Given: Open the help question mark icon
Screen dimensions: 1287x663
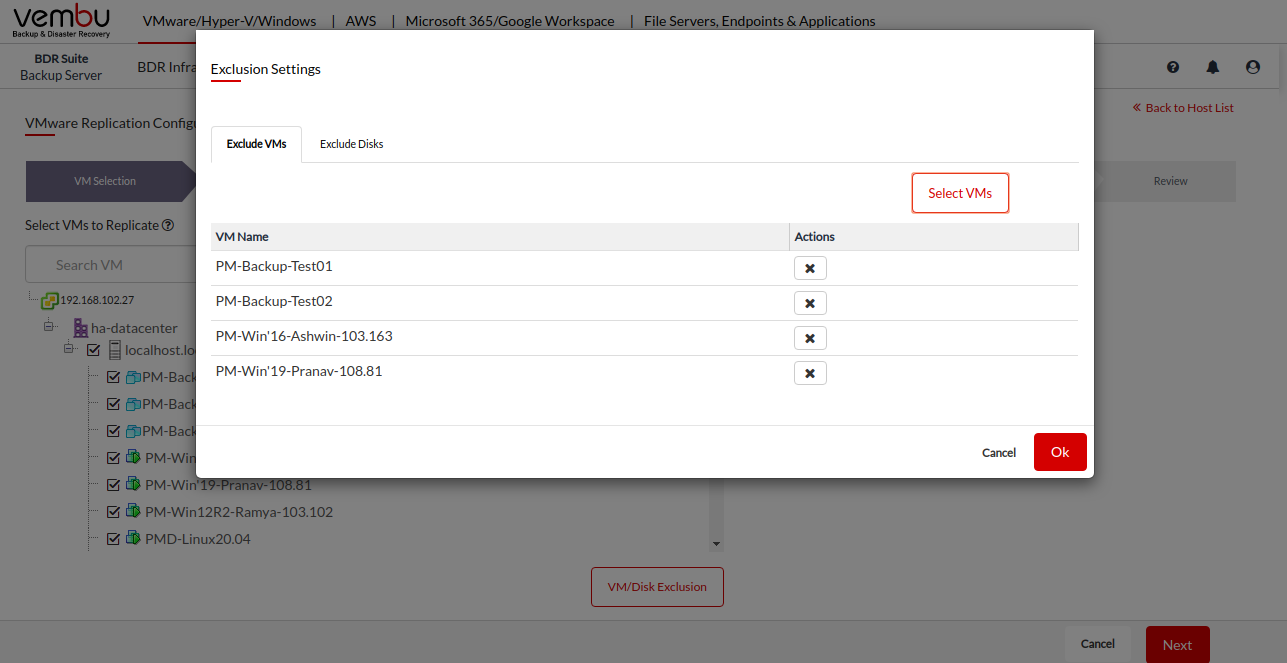Looking at the screenshot, I should point(1173,67).
